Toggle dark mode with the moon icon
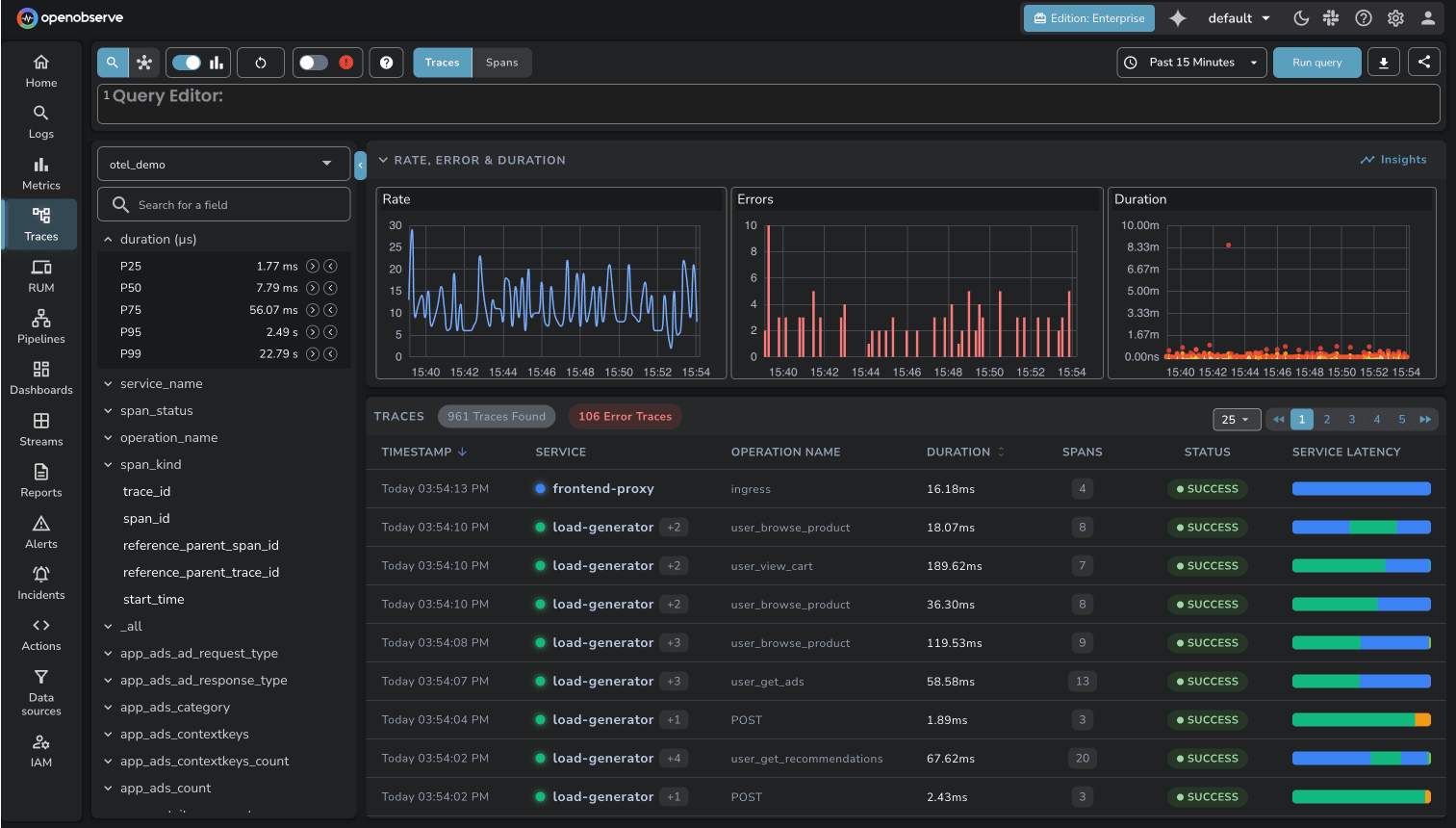 click(1301, 18)
